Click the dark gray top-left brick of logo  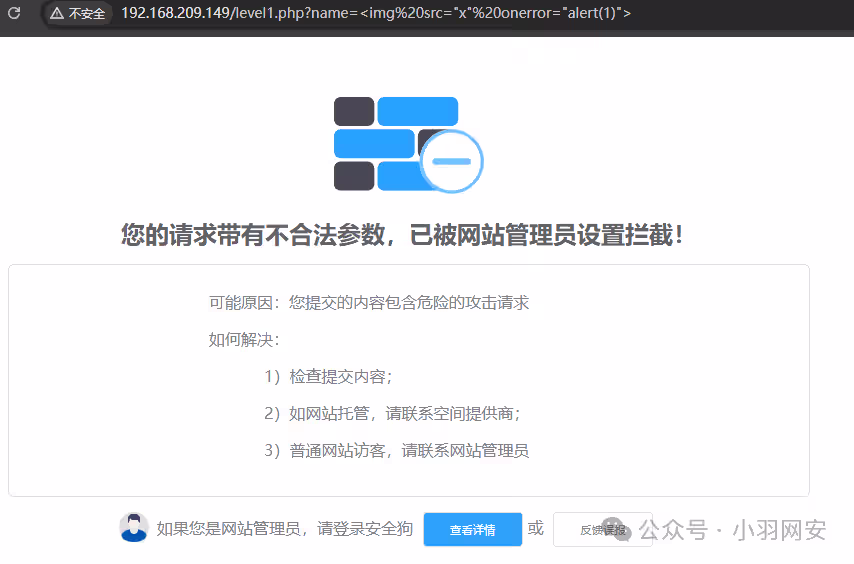click(x=353, y=111)
